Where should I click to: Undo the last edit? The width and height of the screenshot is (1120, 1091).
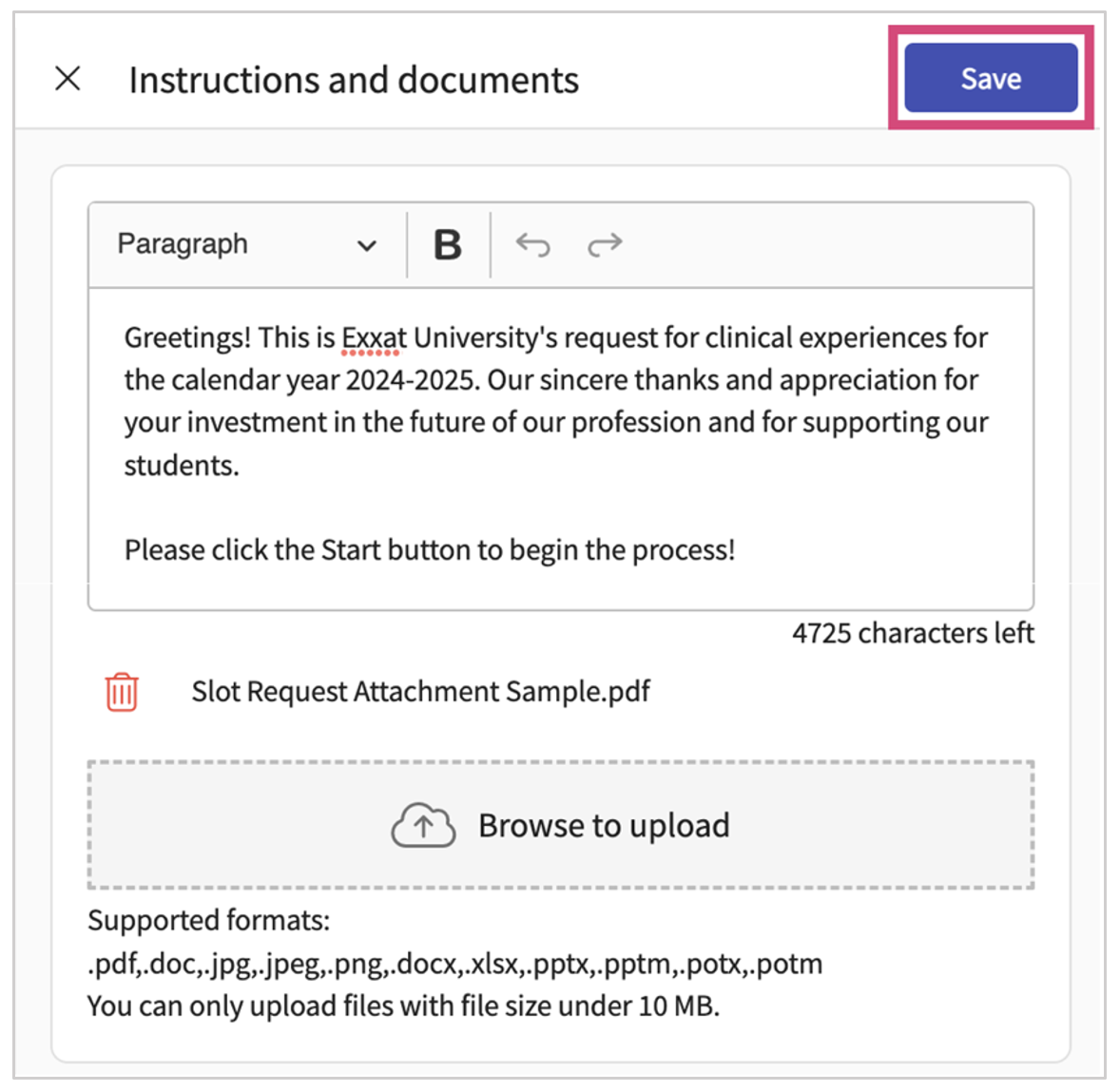[532, 245]
